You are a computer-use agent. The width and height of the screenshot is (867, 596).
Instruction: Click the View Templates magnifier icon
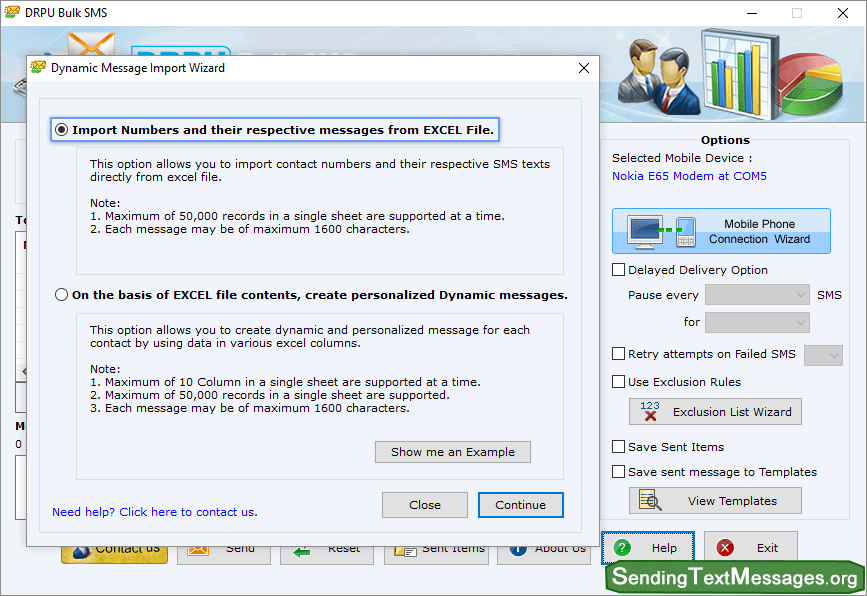point(650,500)
